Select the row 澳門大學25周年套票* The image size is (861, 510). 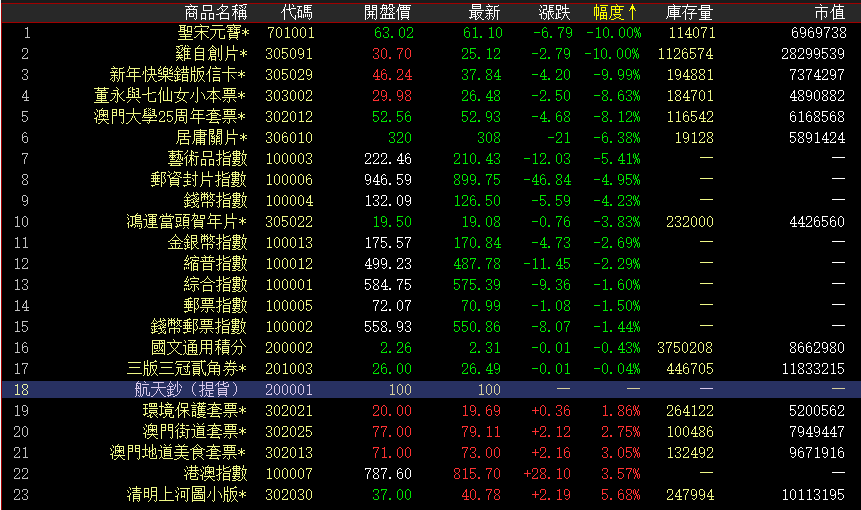tap(430, 117)
